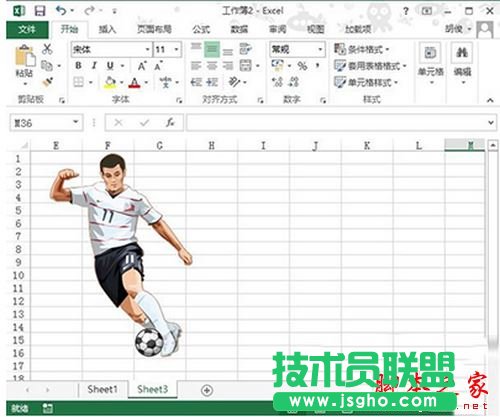
Task: Switch to the Page Layout tab
Action: point(154,29)
